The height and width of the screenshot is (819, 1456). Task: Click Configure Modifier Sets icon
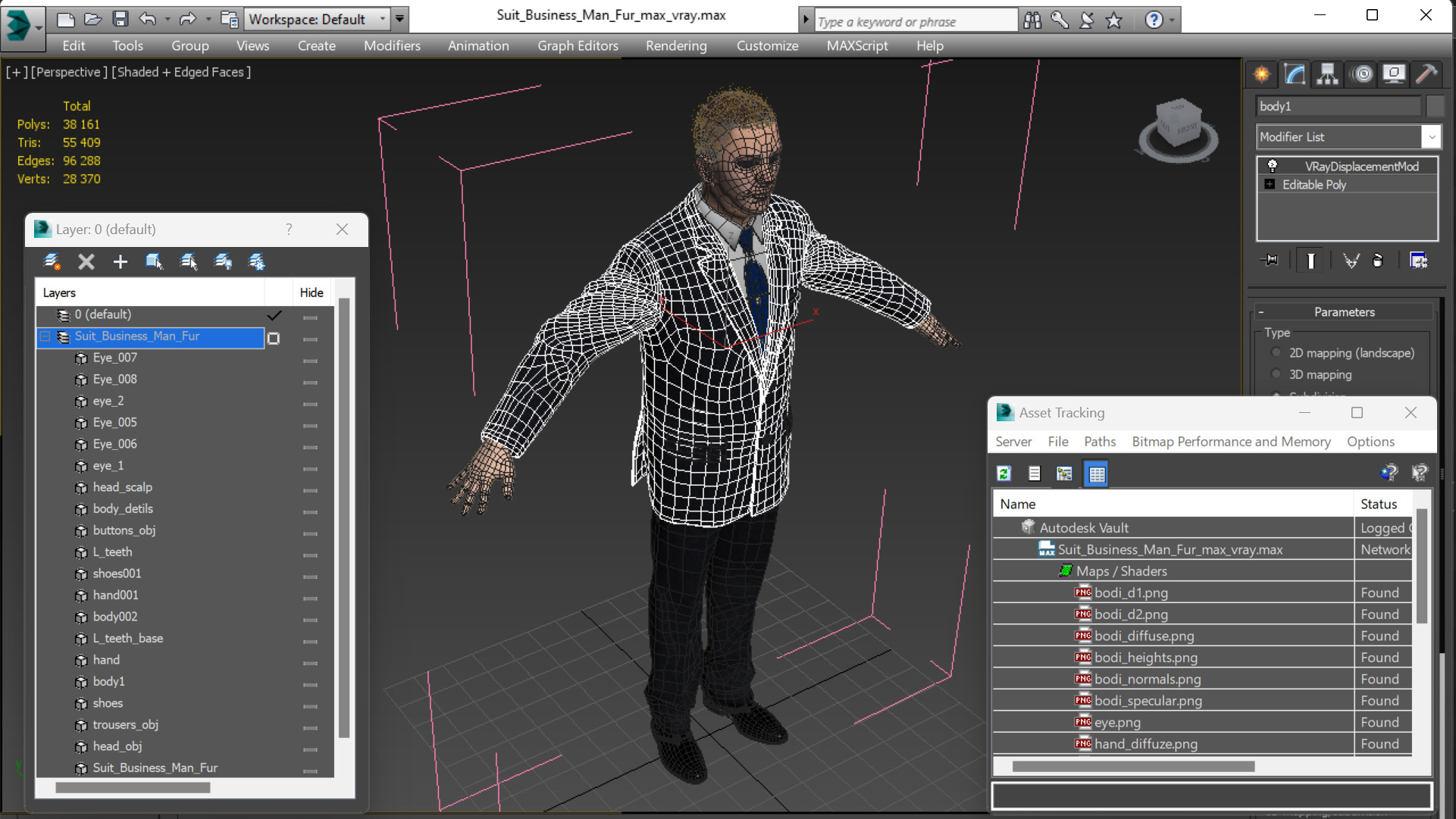pyautogui.click(x=1418, y=260)
